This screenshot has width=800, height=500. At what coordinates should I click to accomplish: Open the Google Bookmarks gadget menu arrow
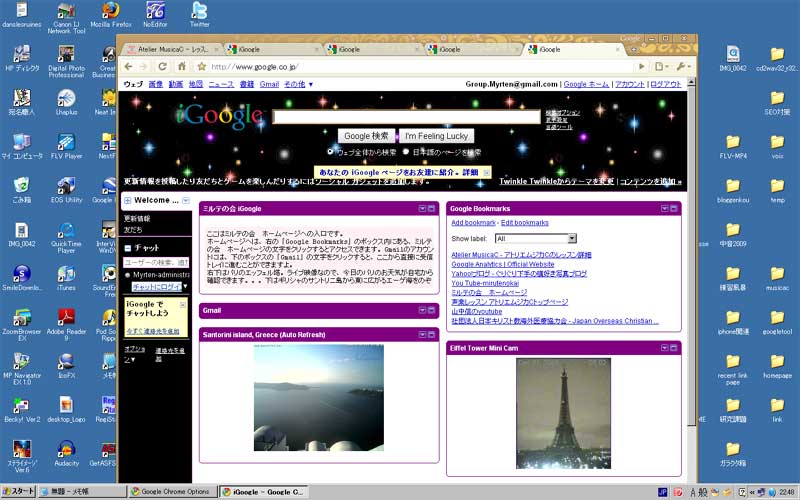(x=665, y=209)
